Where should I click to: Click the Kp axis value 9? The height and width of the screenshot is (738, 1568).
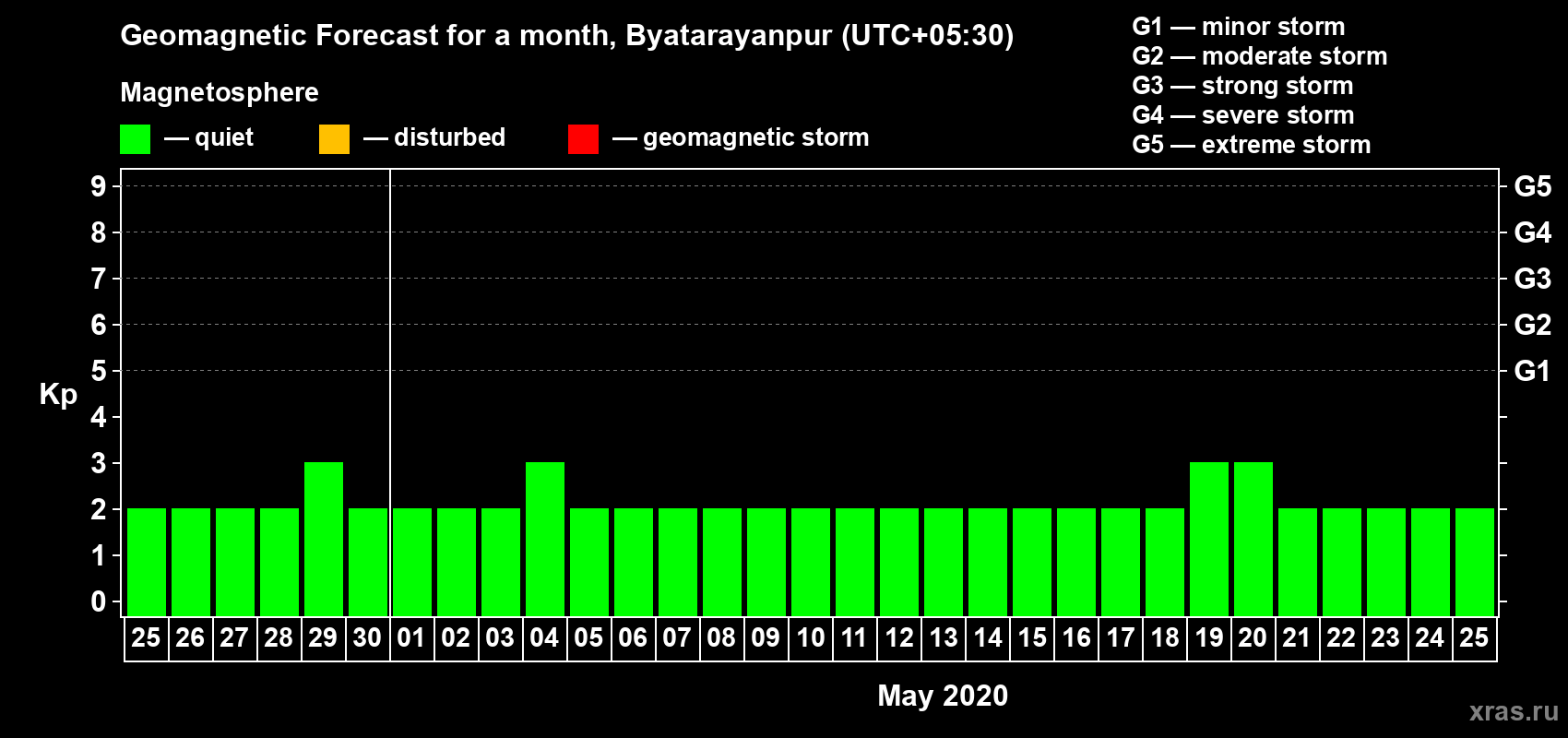tap(99, 186)
